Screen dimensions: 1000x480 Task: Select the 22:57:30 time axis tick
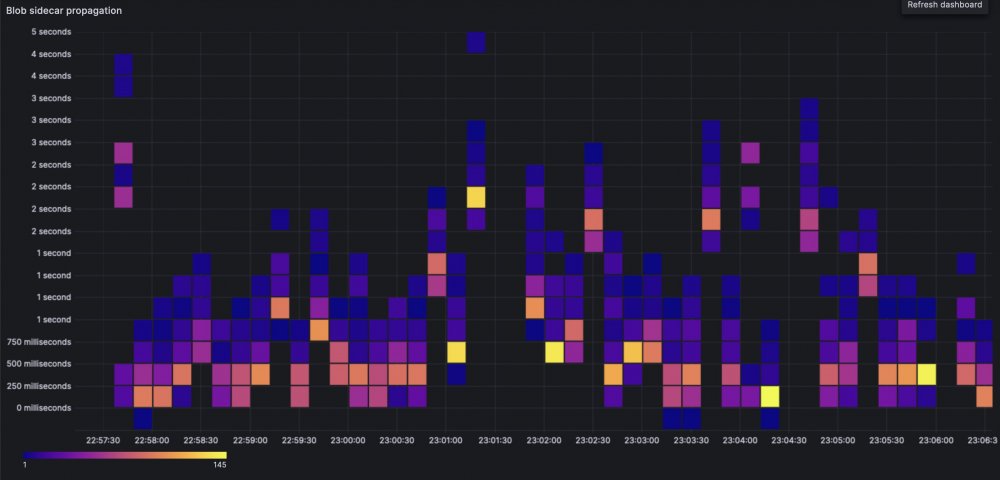point(103,440)
